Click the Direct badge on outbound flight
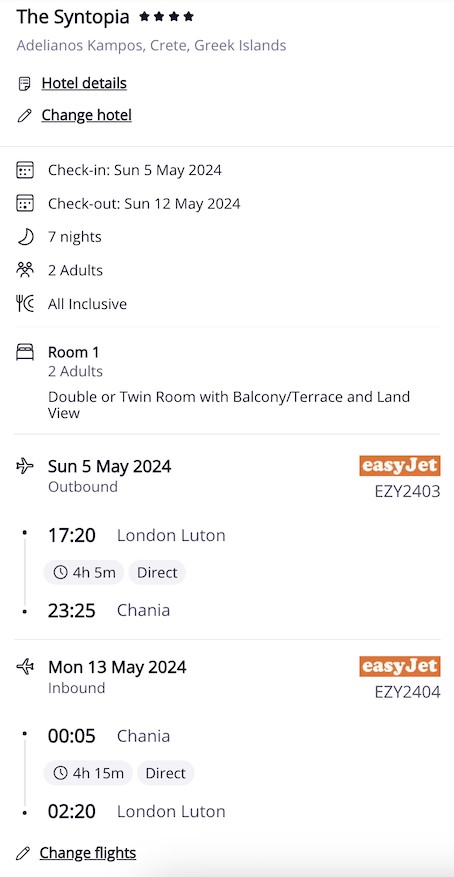Viewport: 454px width, 877px height. (157, 573)
